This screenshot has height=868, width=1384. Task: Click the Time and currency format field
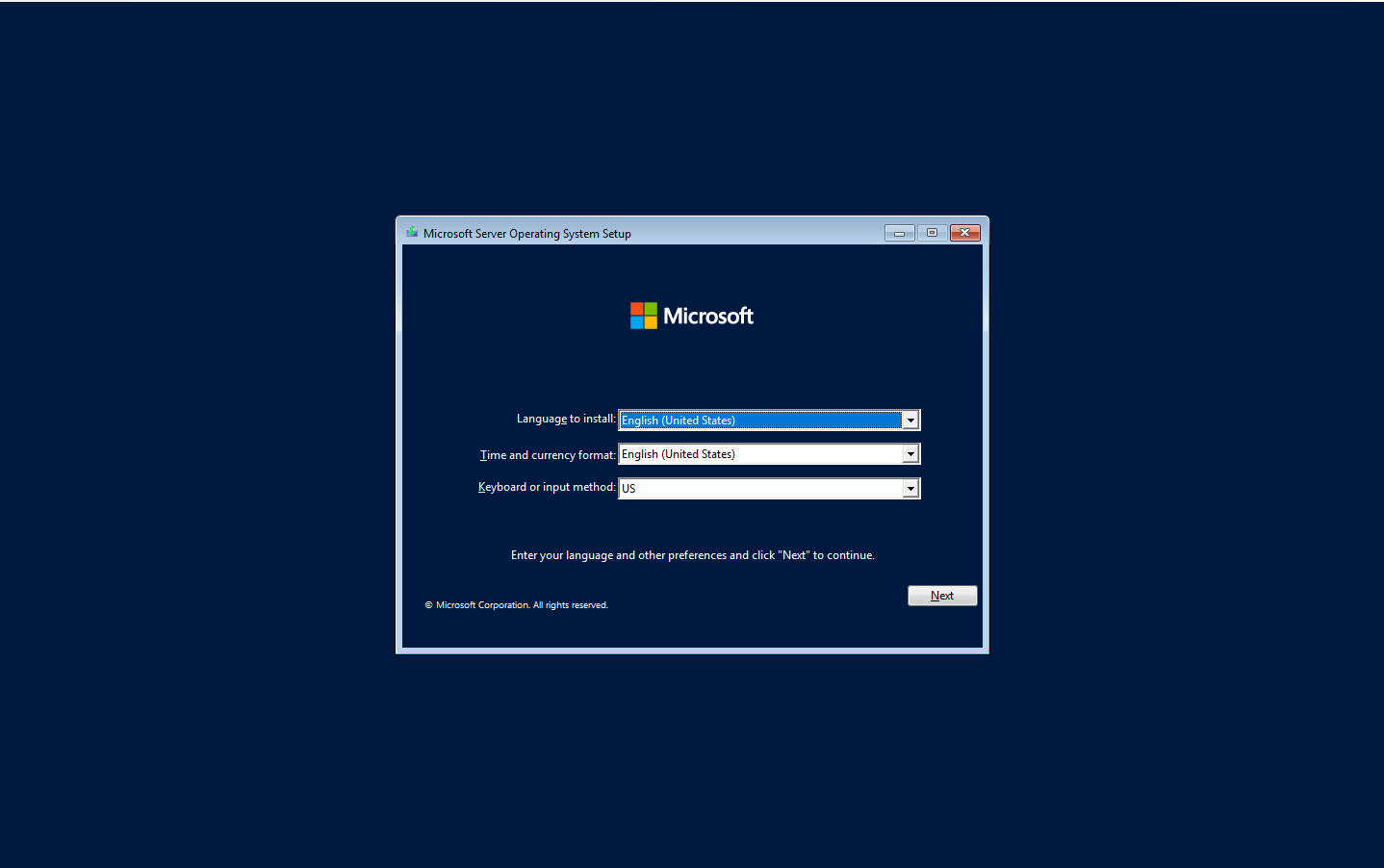tap(760, 454)
